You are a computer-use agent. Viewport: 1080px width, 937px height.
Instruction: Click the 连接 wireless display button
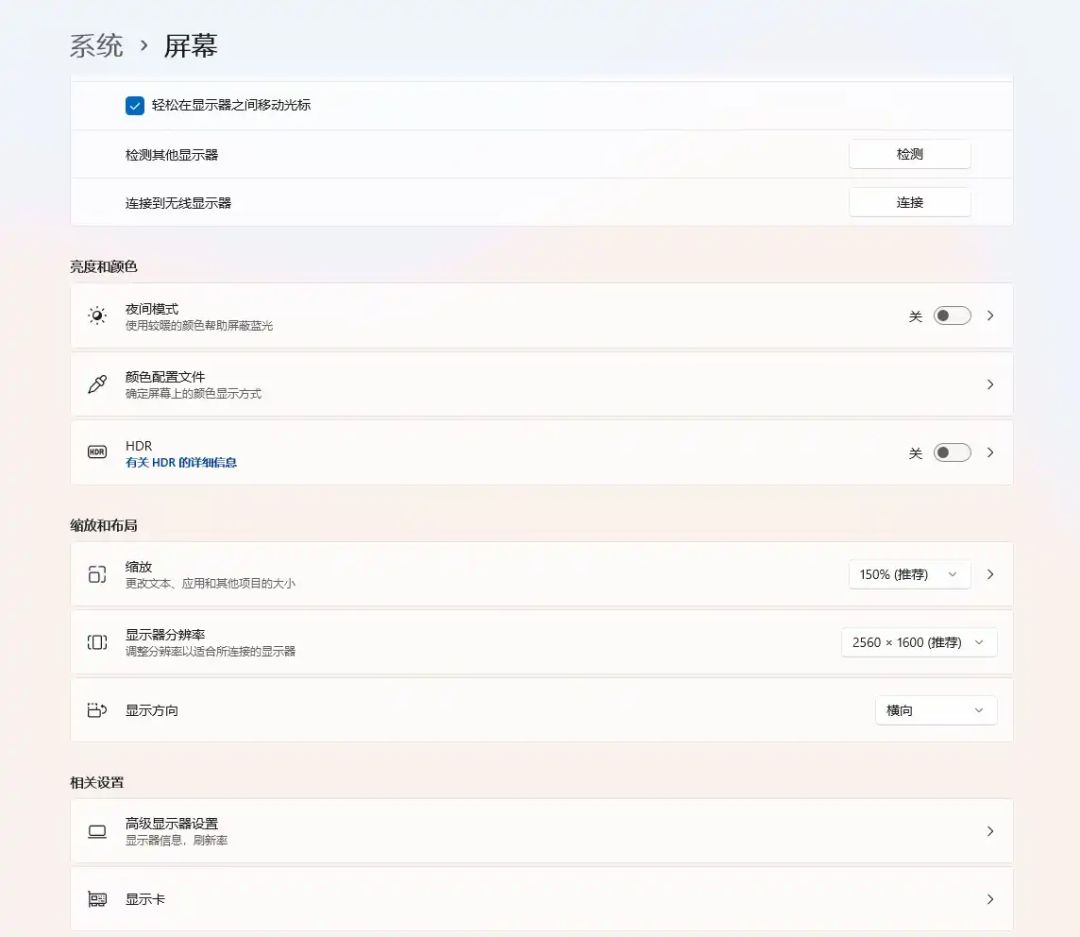(910, 203)
